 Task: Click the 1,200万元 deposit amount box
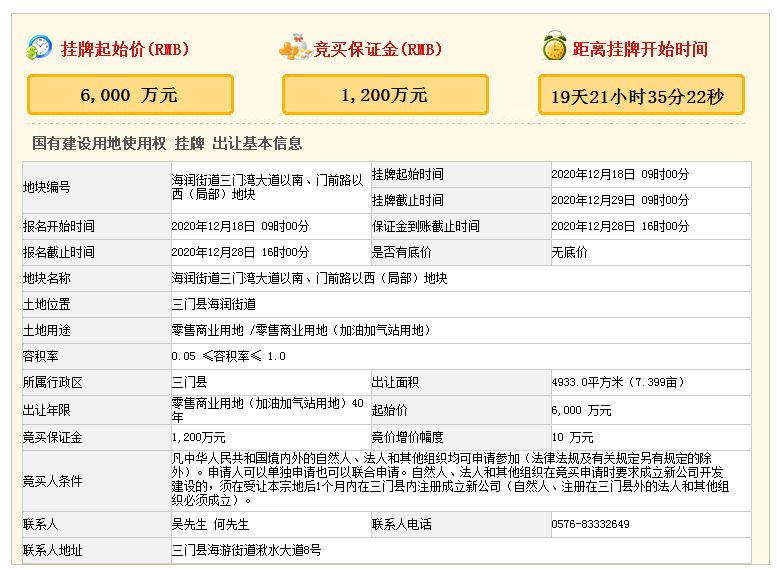(x=385, y=94)
